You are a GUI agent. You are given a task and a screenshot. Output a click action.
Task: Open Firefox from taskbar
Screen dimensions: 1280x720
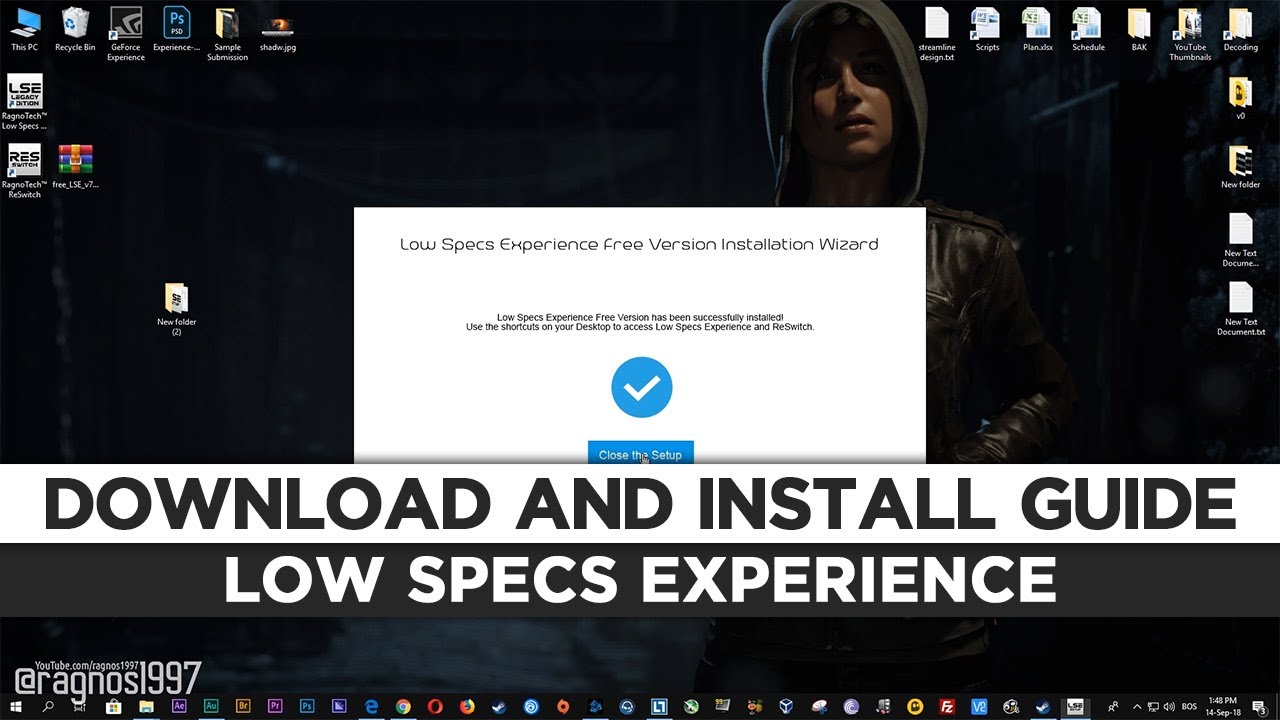(x=467, y=706)
